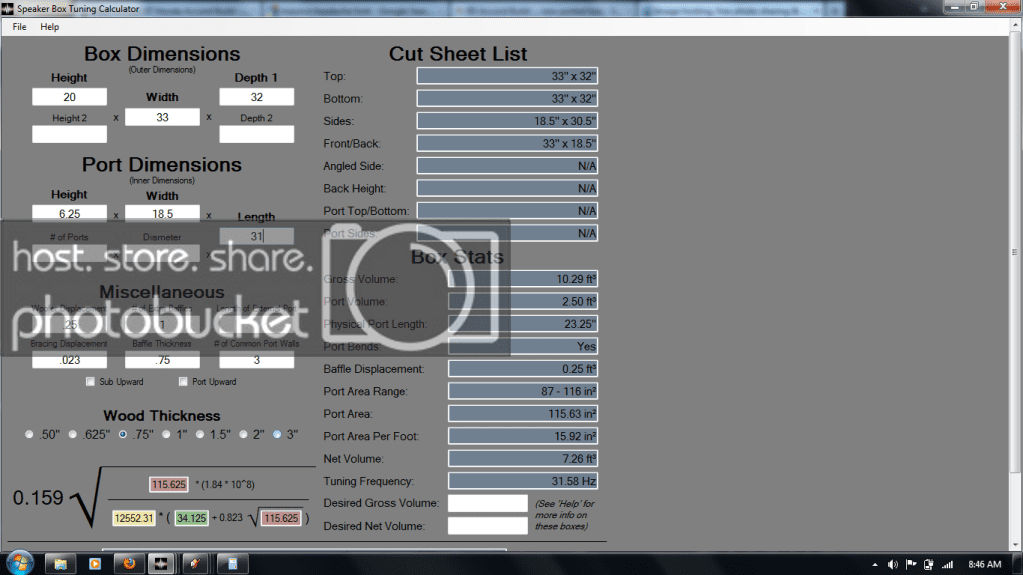
Task: Edit # of Common Port Walls field
Action: tap(256, 360)
